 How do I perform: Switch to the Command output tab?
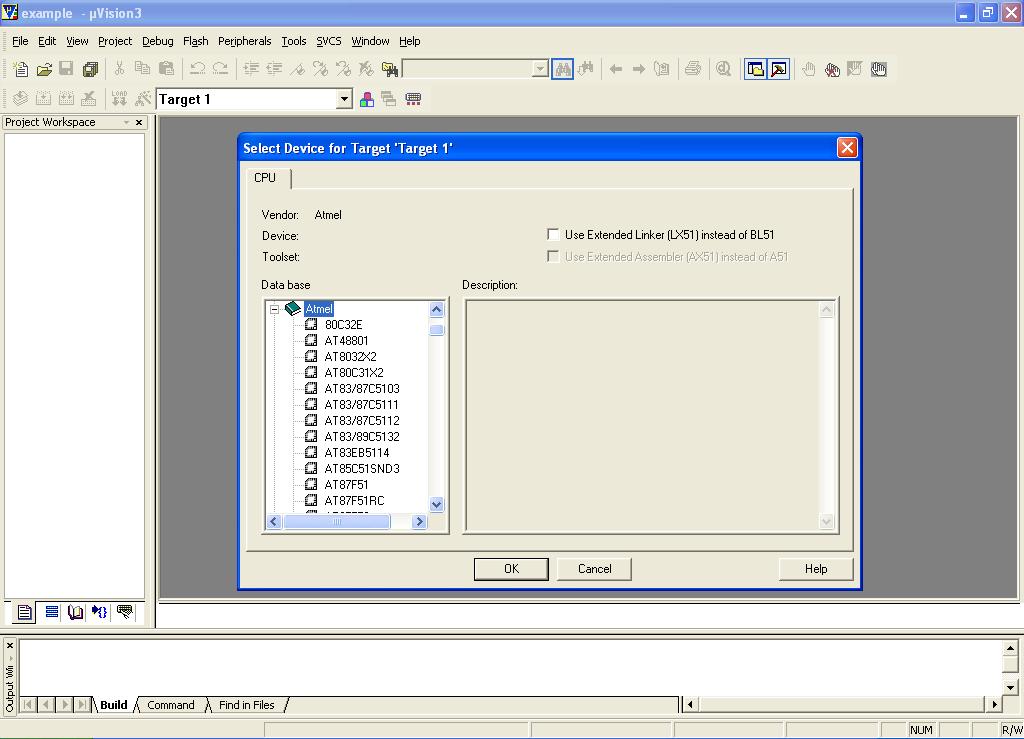171,705
